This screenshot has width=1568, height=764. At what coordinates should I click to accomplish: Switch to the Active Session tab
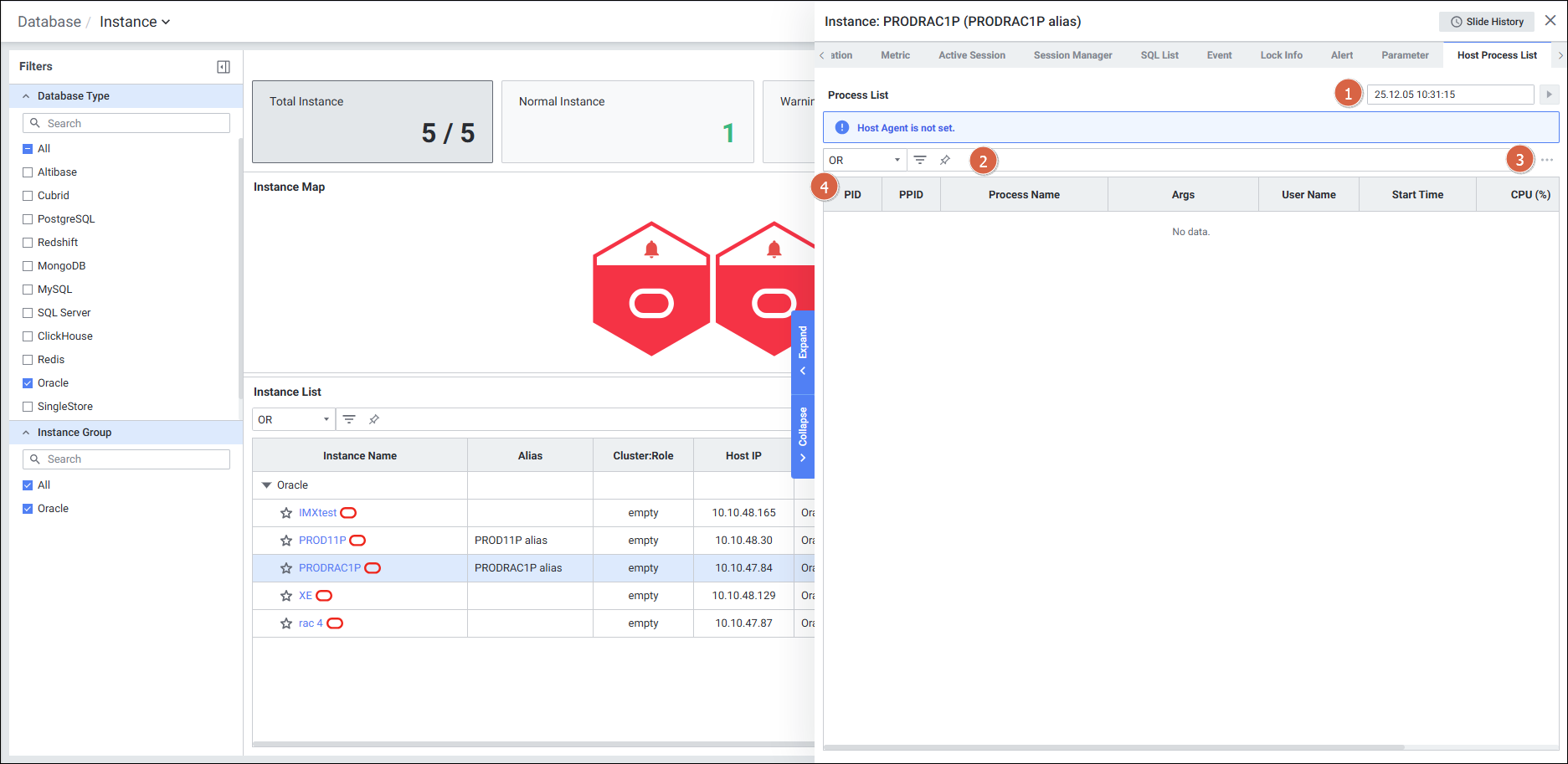(971, 55)
